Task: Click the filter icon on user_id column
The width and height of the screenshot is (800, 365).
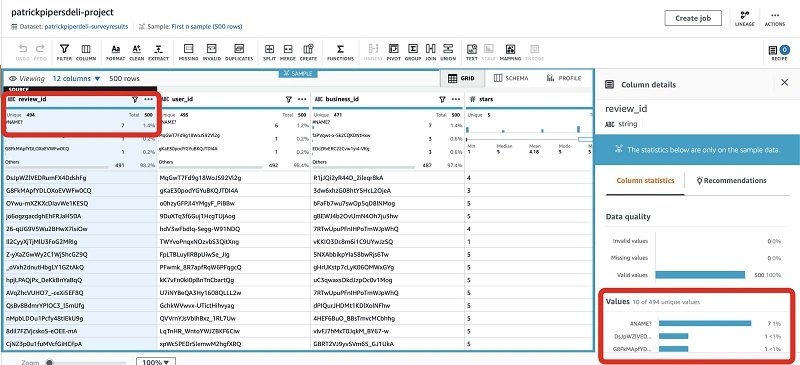Action: 289,100
